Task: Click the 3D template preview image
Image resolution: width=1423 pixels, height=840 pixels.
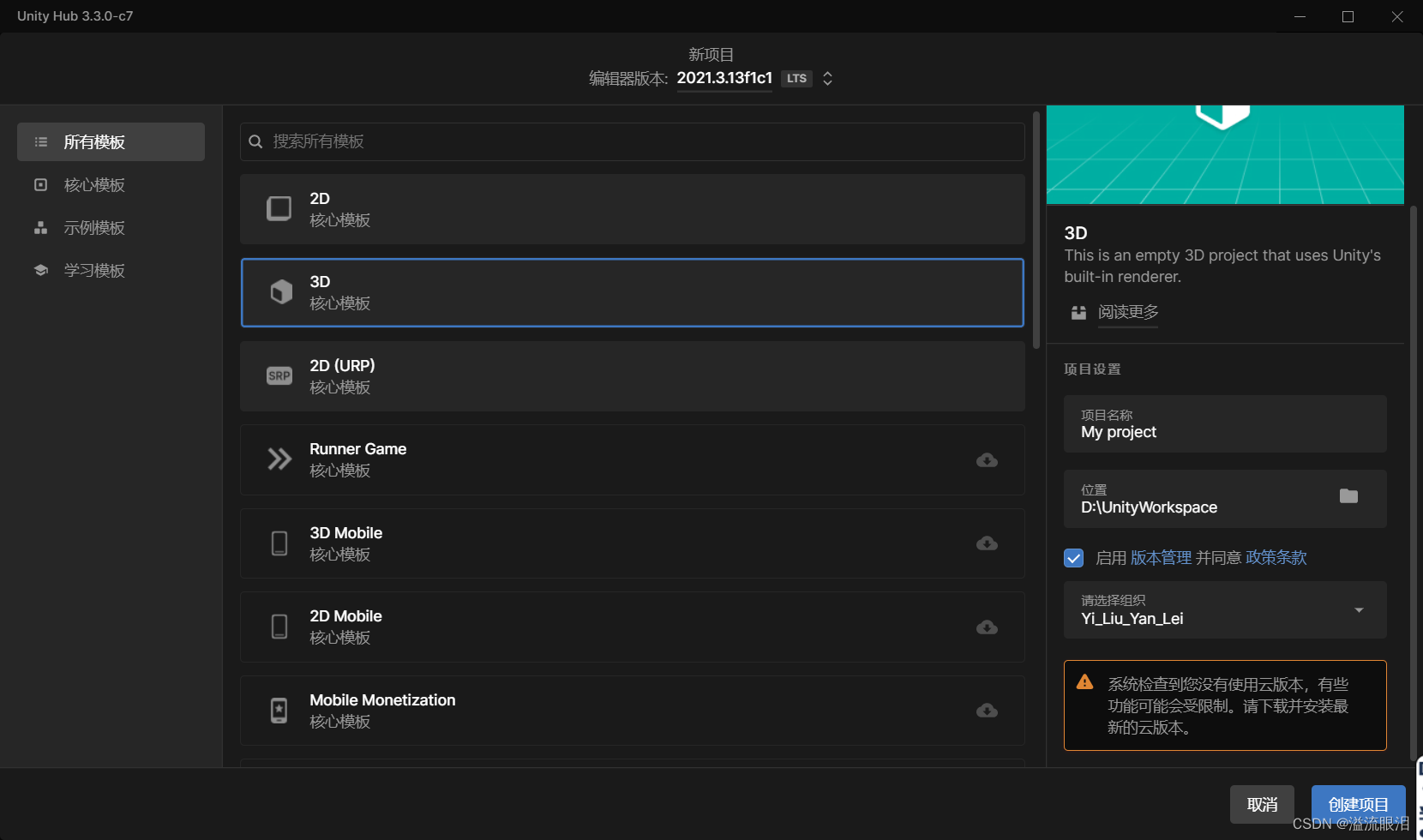Action: pos(1225,155)
